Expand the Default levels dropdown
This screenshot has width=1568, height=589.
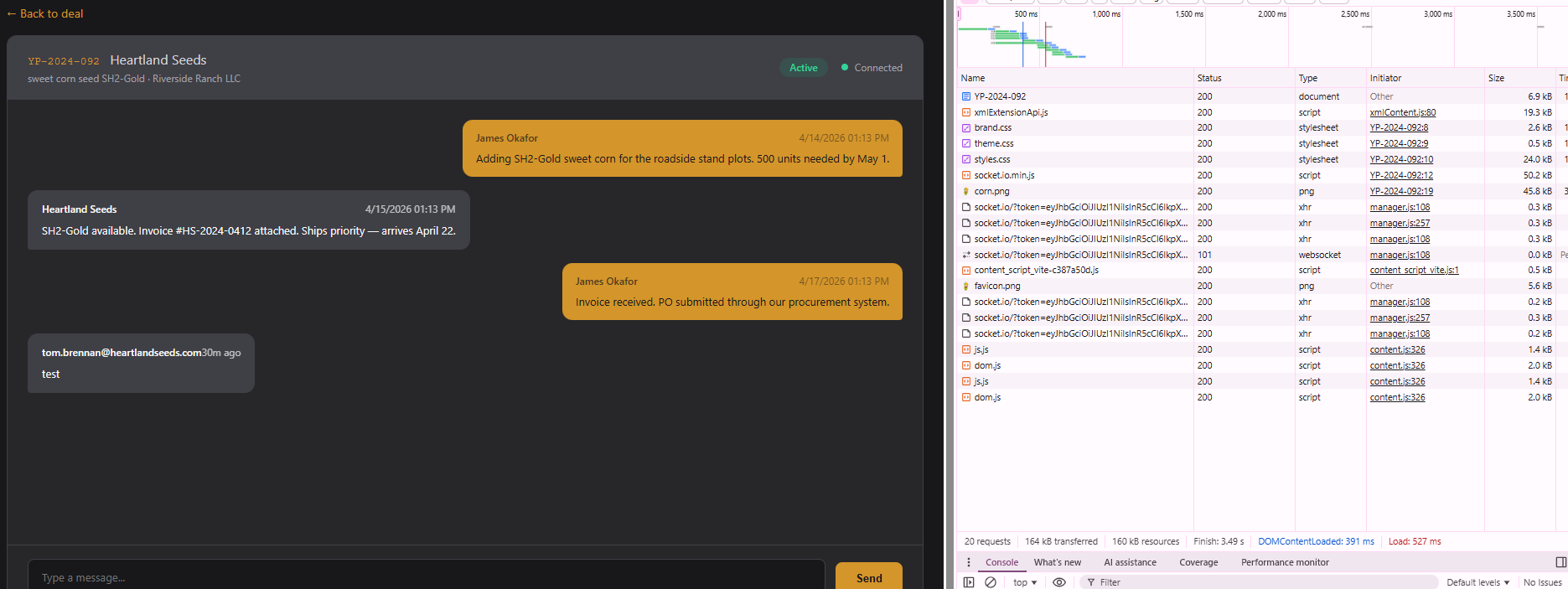[x=1477, y=582]
